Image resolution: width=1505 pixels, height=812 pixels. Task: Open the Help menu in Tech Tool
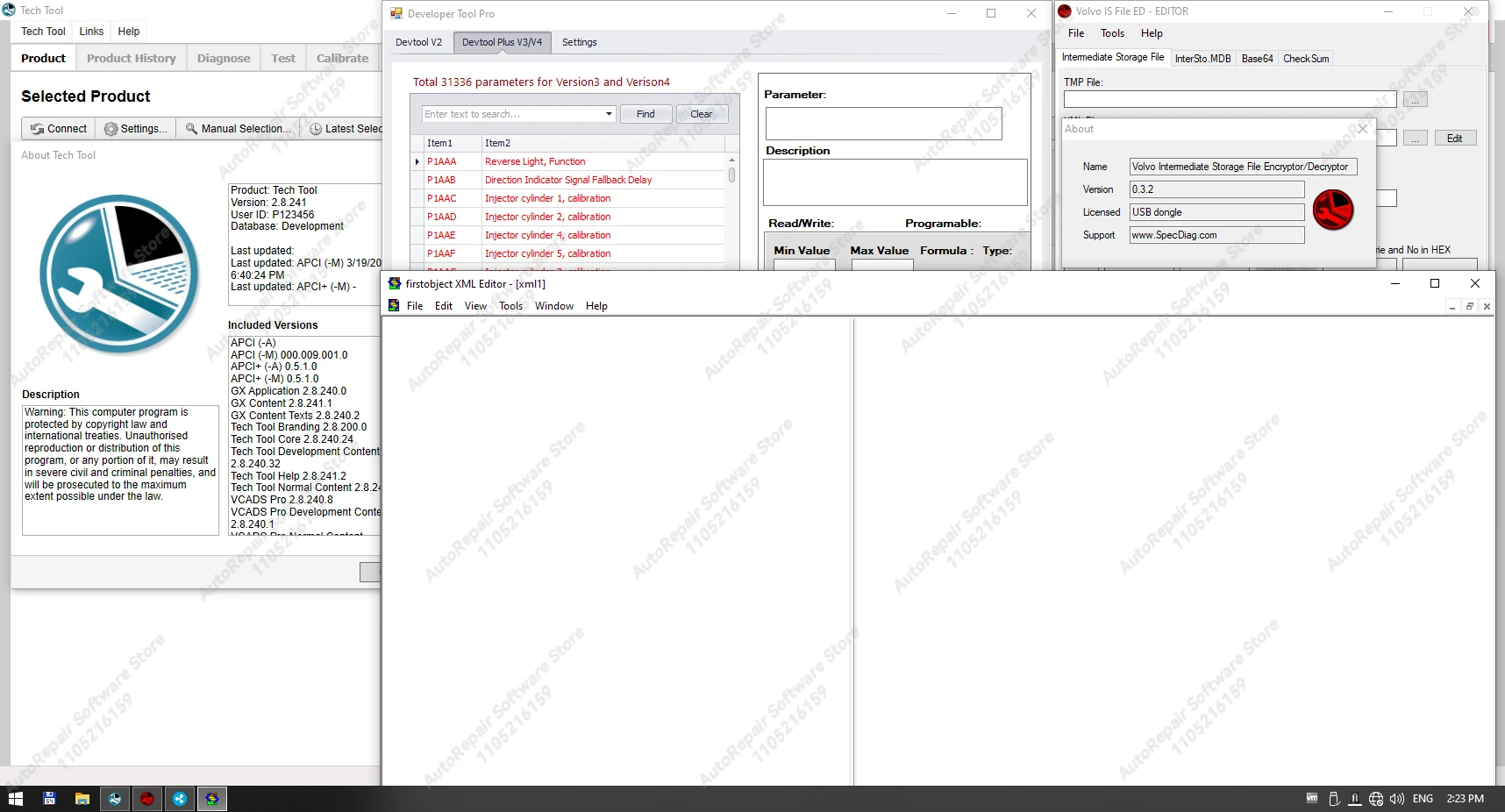(129, 32)
